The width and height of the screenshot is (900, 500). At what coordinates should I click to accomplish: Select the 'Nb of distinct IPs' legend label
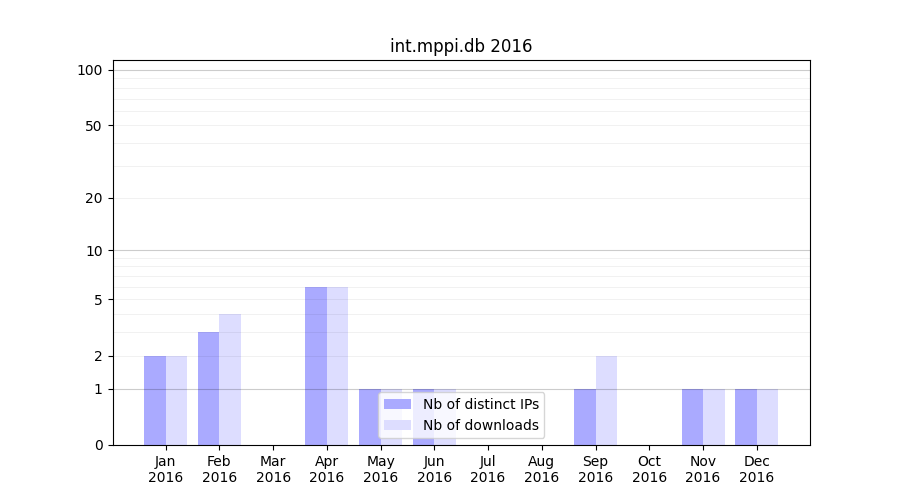pyautogui.click(x=481, y=404)
